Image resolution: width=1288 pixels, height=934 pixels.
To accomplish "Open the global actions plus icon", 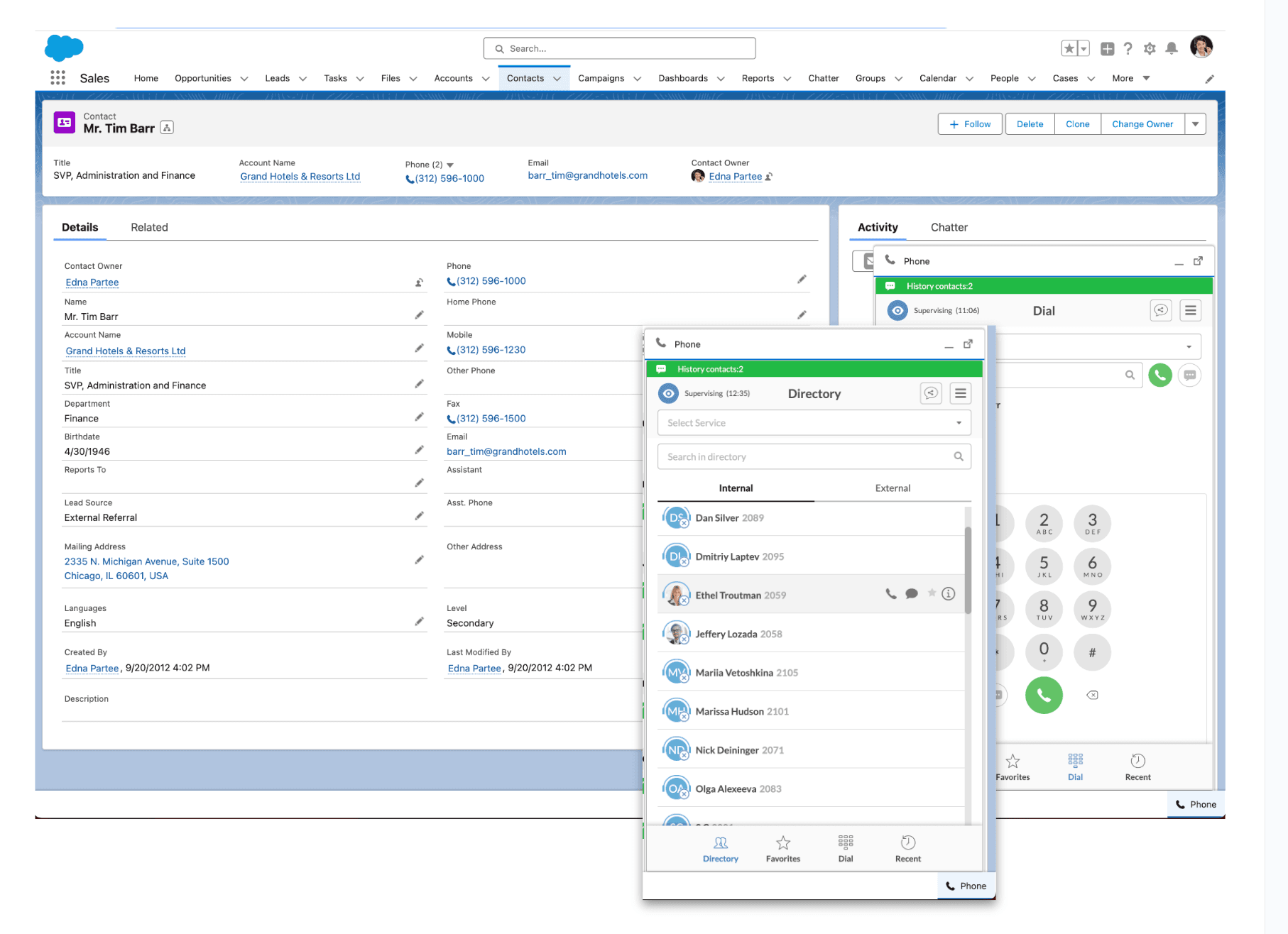I will pos(1107,48).
